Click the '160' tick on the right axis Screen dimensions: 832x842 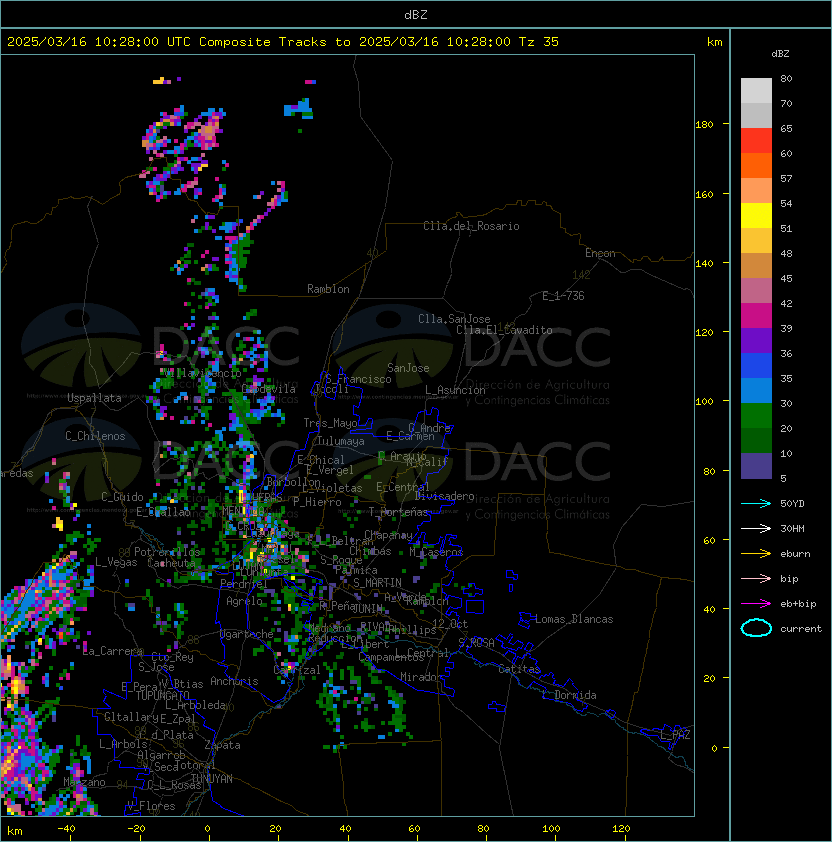coord(704,194)
